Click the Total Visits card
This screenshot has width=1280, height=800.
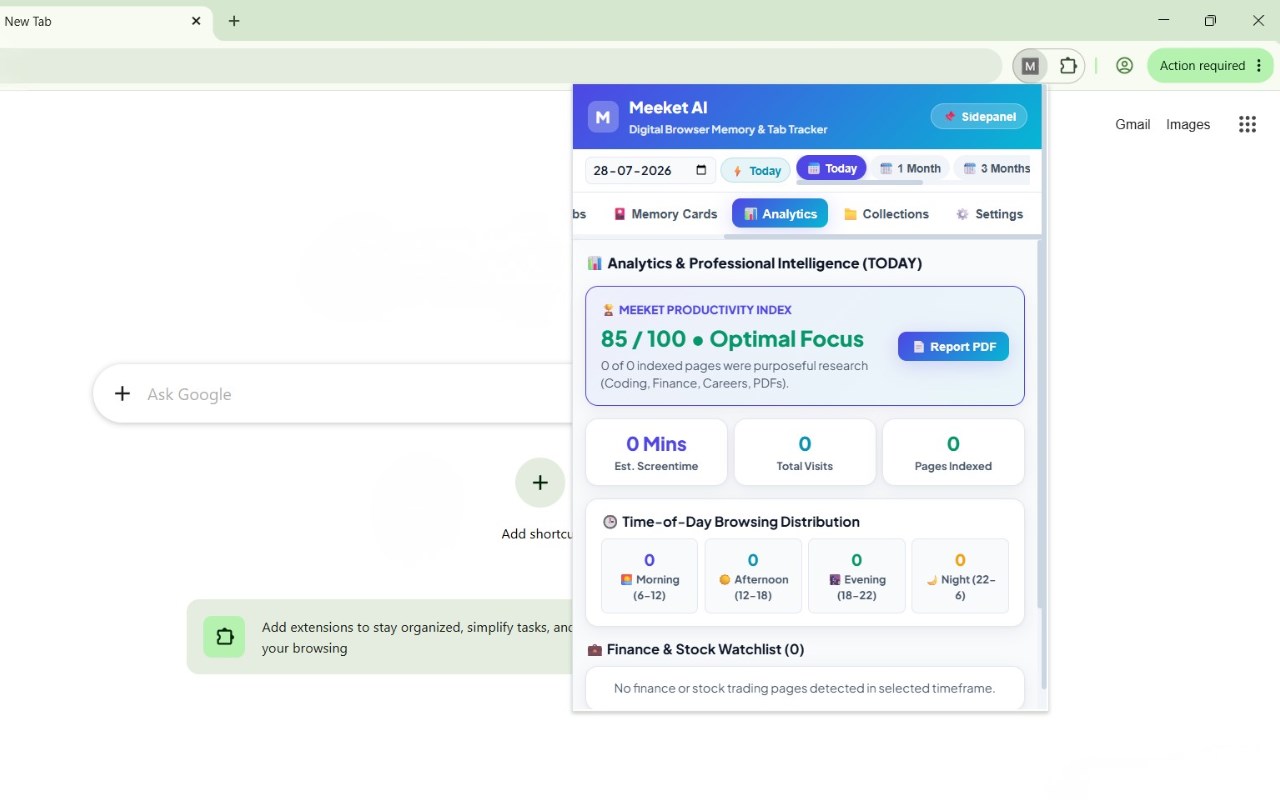[x=805, y=452]
